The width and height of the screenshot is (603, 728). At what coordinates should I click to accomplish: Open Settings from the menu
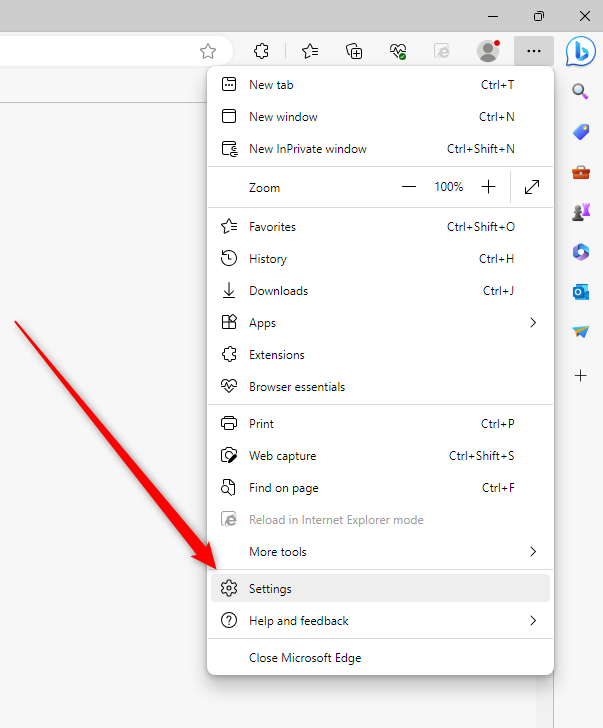[380, 589]
